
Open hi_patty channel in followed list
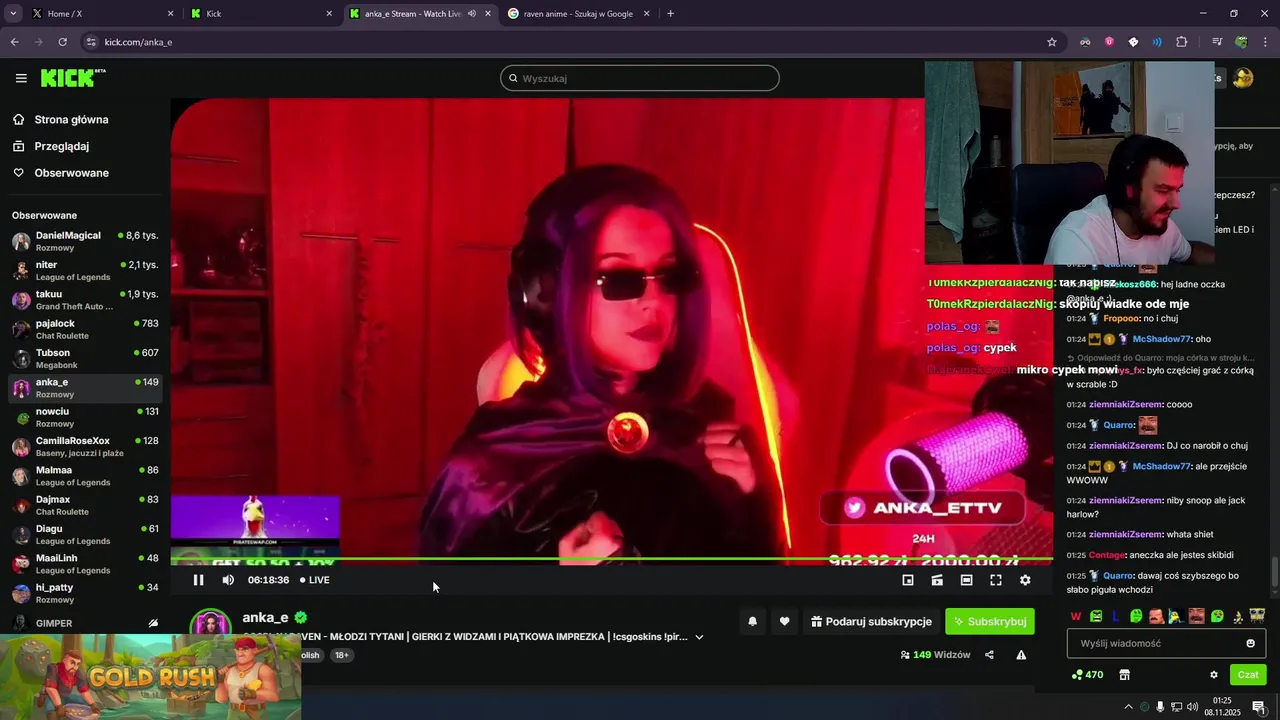tap(85, 593)
